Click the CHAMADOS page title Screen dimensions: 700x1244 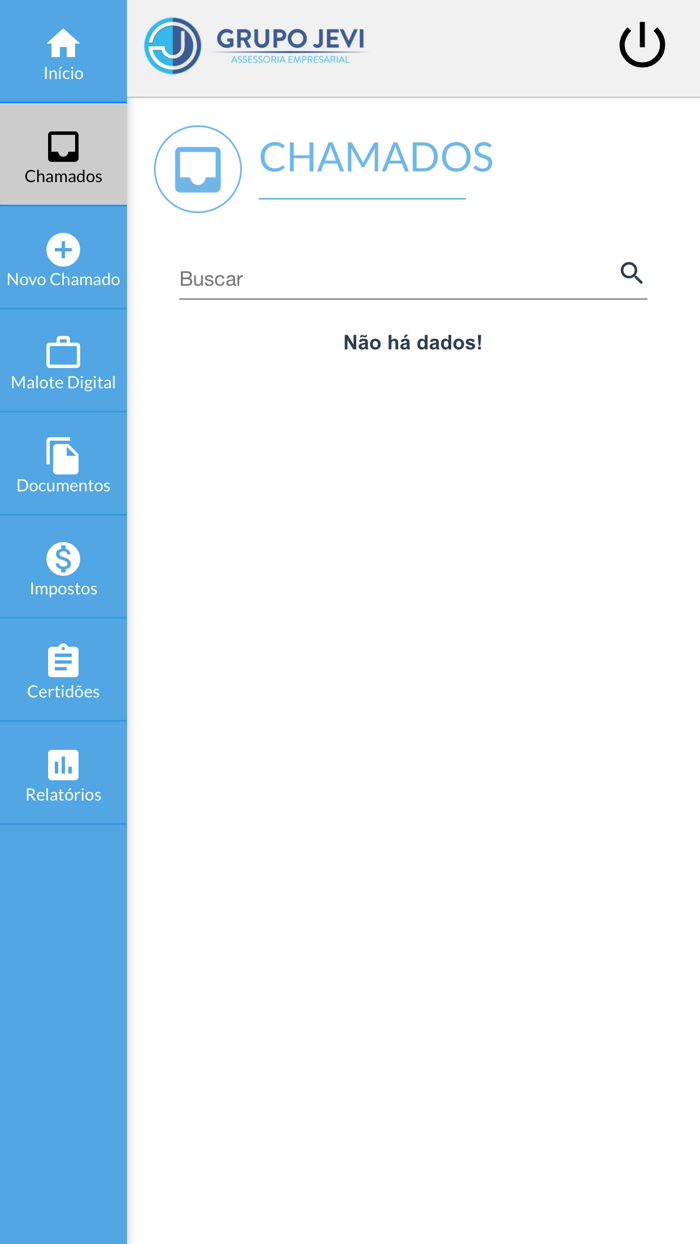coord(376,157)
